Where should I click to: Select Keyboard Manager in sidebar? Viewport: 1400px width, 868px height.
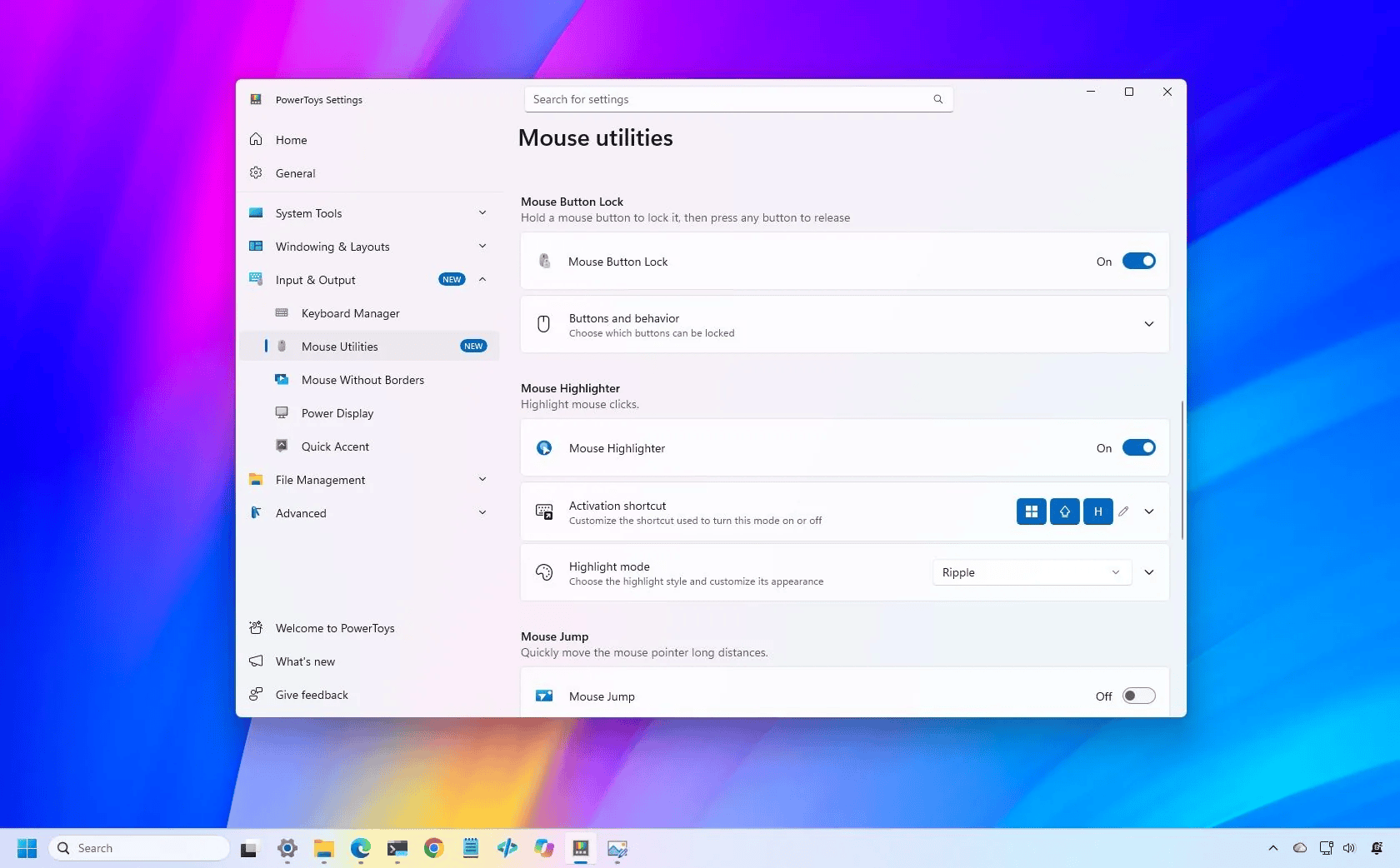click(369, 313)
